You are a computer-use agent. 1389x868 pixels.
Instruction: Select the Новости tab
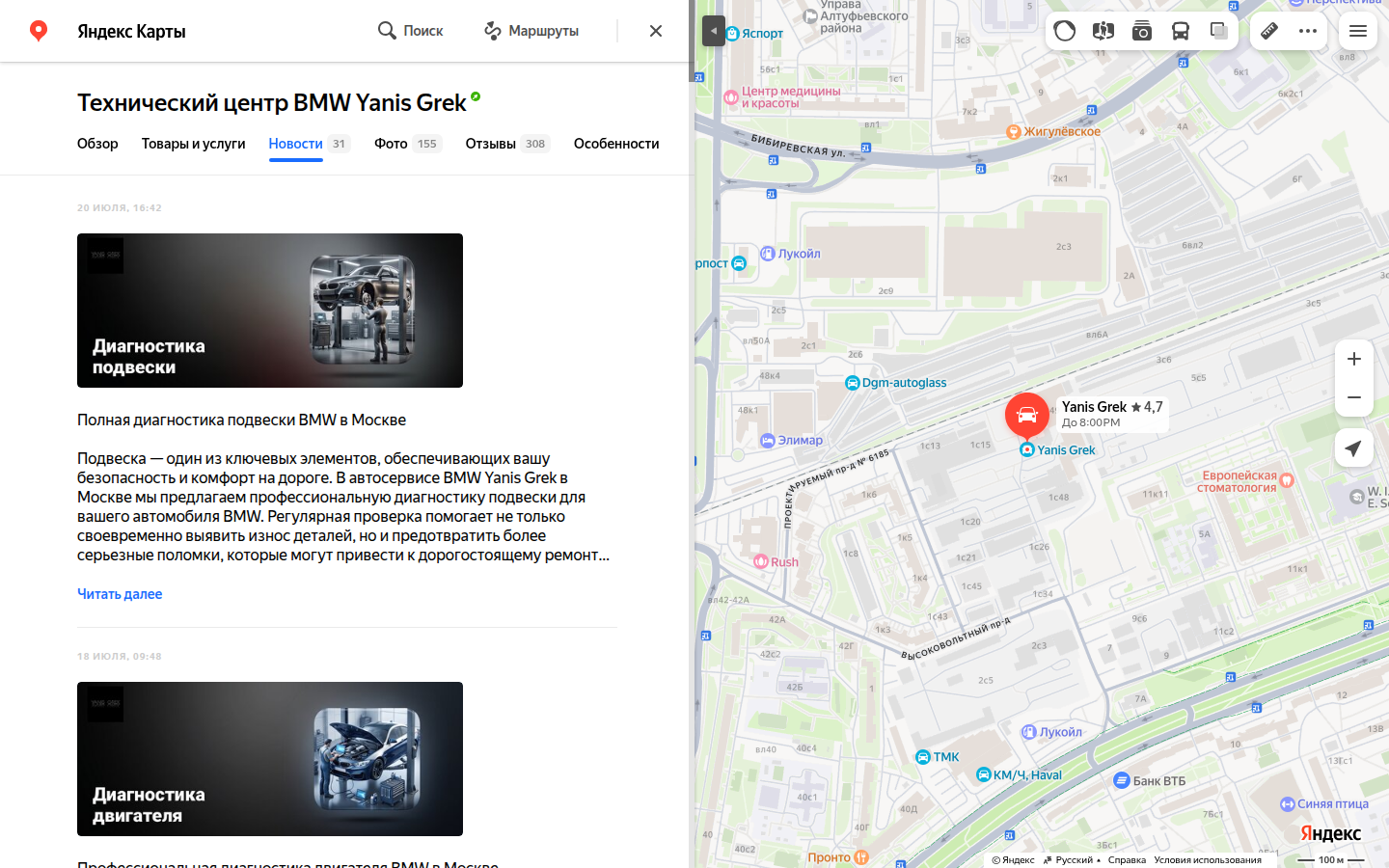[x=309, y=144]
